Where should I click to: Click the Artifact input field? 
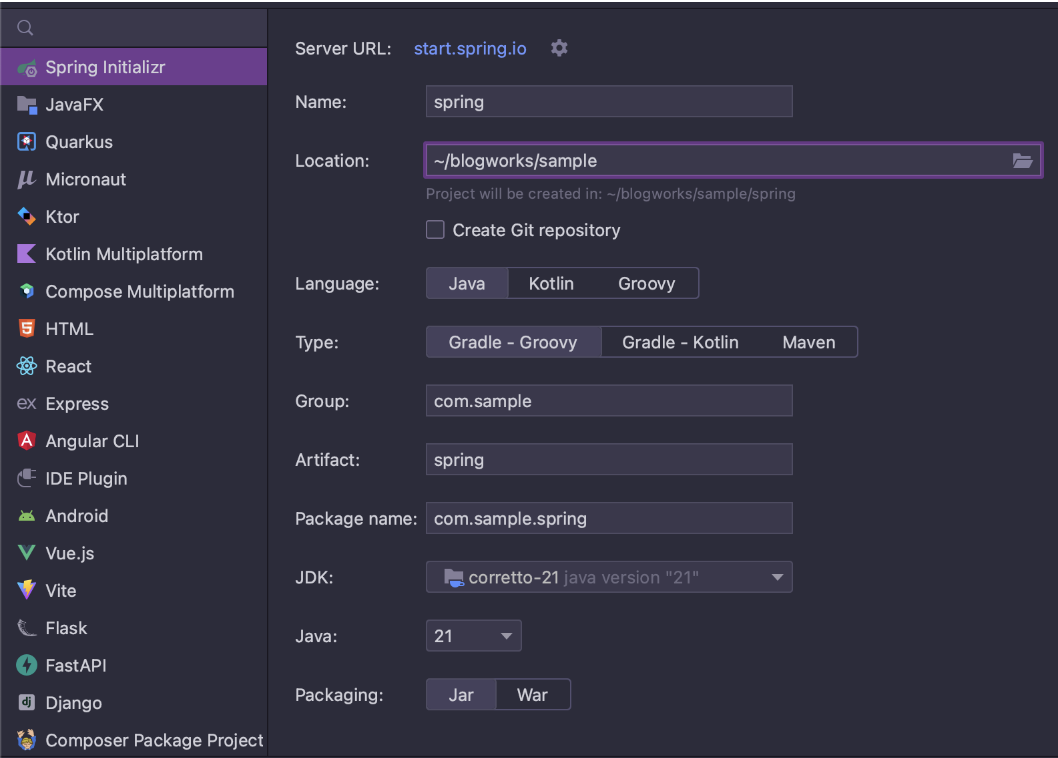[609, 460]
